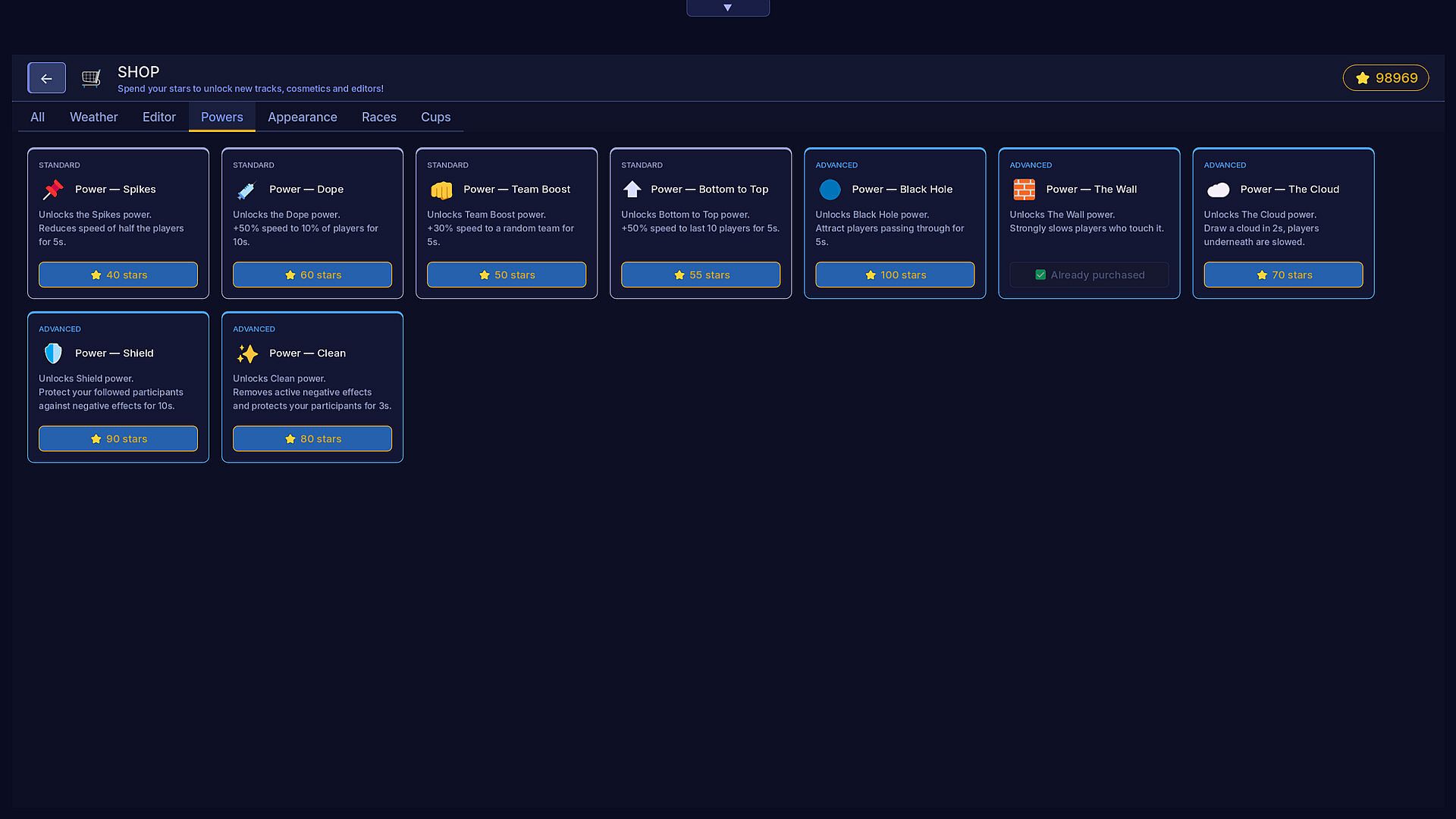Click the Bottom to Top arrow icon
Viewport: 1456px width, 819px height.
click(632, 190)
